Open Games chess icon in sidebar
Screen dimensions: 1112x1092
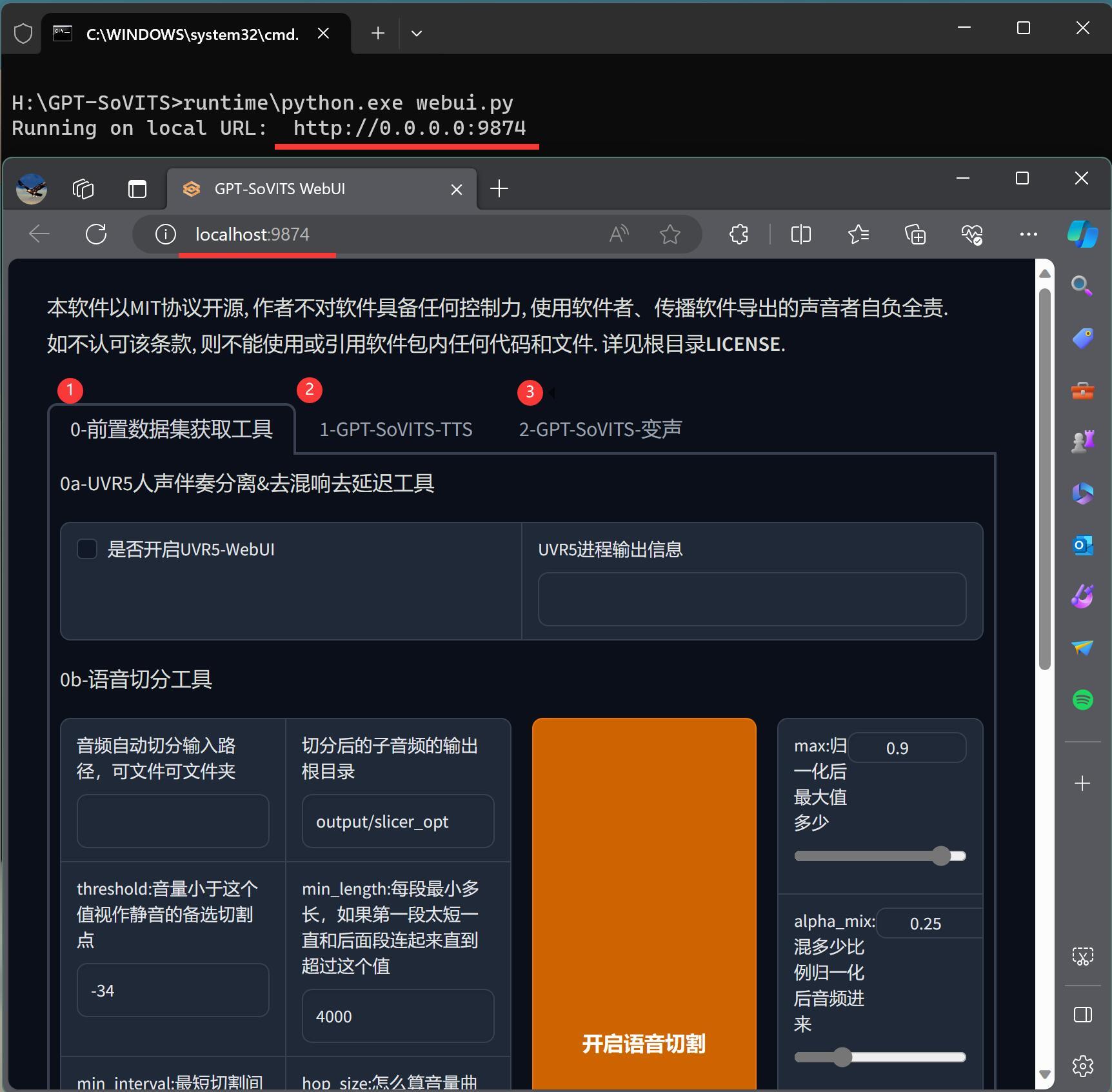click(x=1082, y=442)
